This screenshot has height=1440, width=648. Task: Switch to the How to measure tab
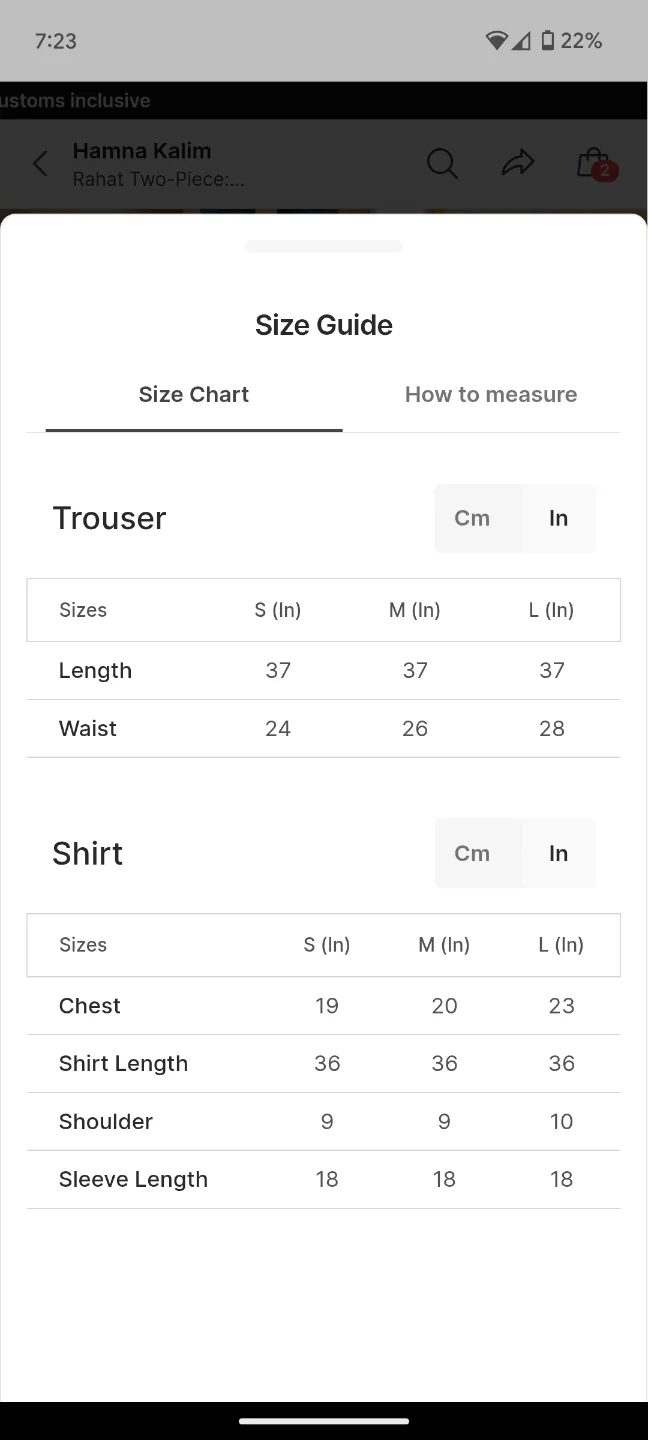[490, 394]
